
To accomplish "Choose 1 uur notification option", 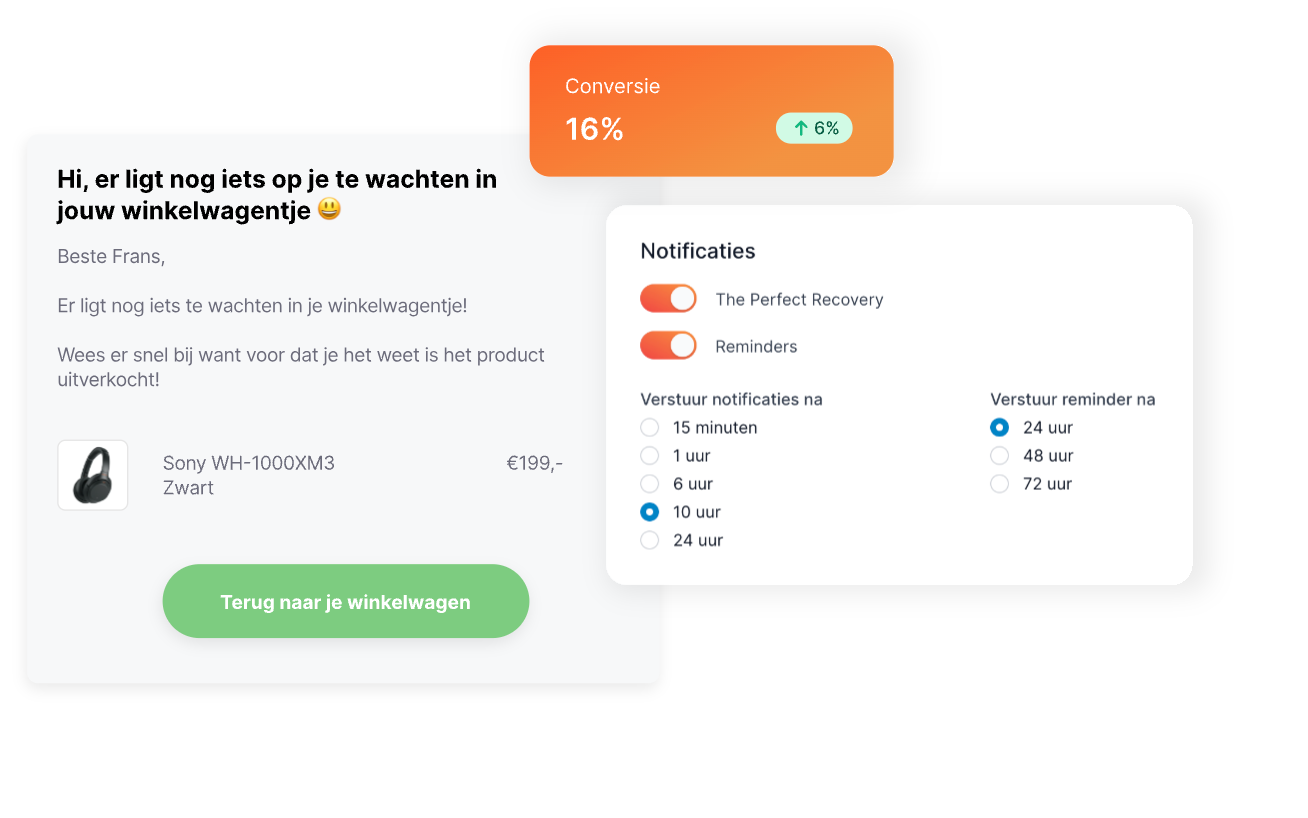I will pos(650,456).
